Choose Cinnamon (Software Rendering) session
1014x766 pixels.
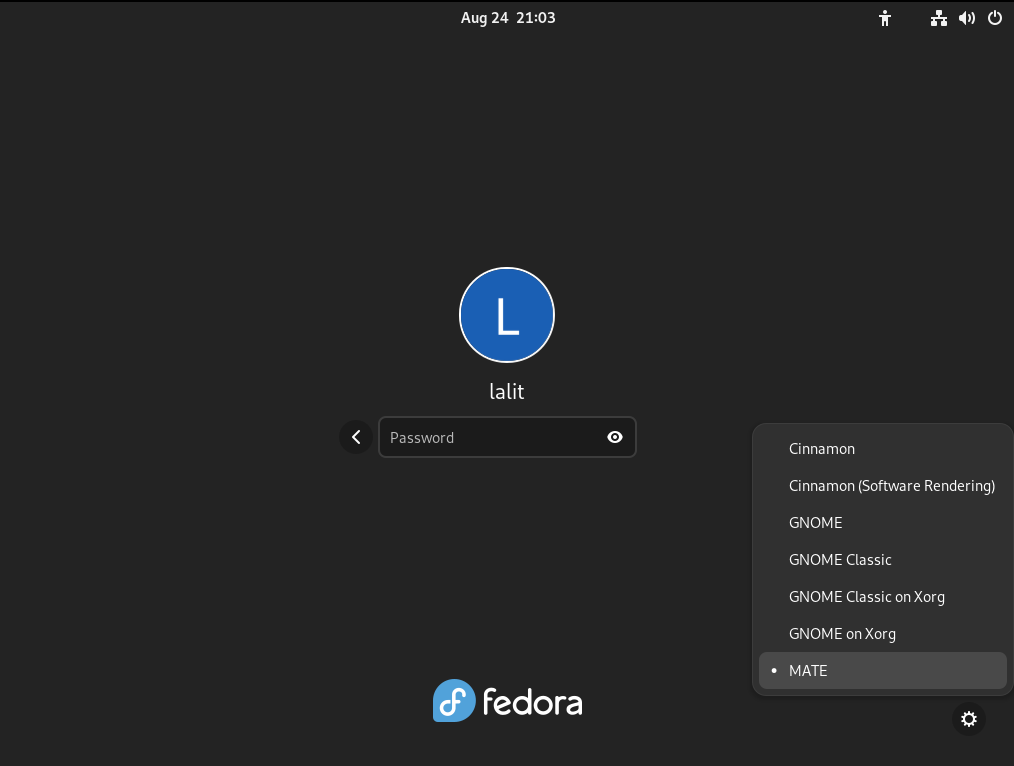892,486
